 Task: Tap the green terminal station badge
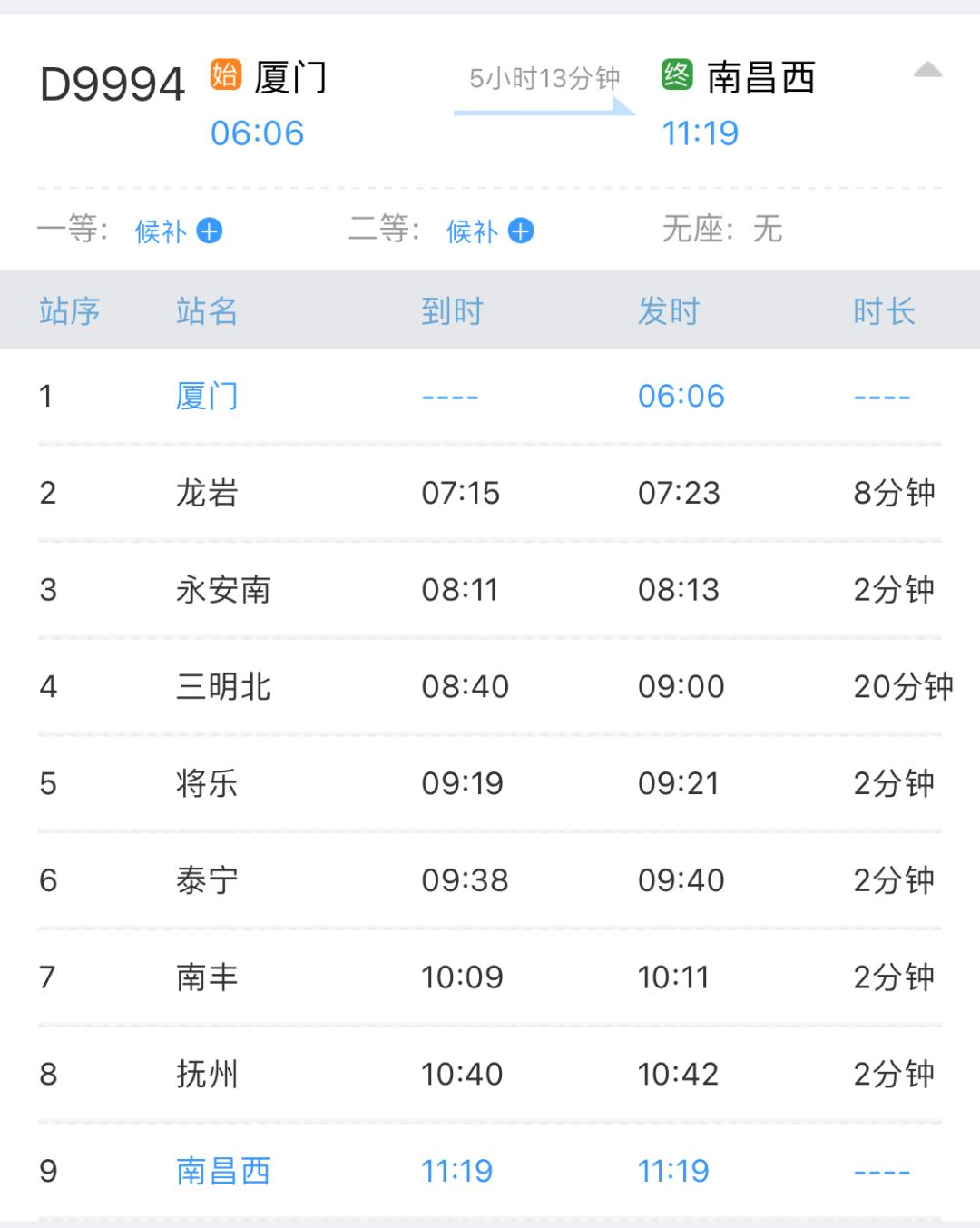tap(677, 74)
